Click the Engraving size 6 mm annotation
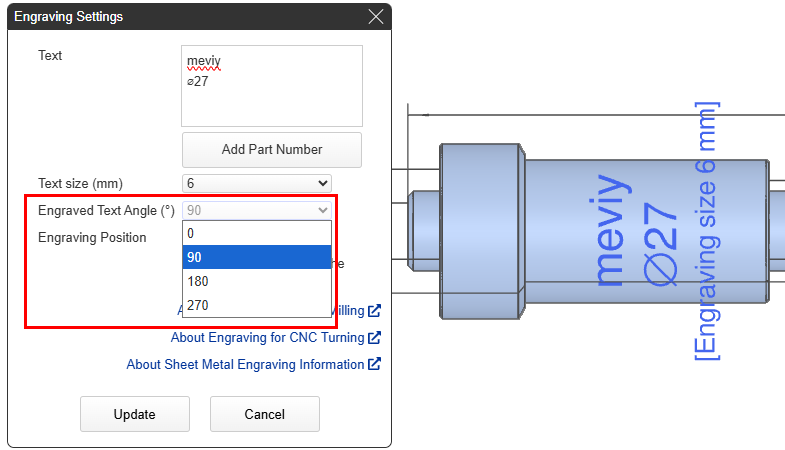Image resolution: width=785 pixels, height=450 pixels. coord(706,229)
